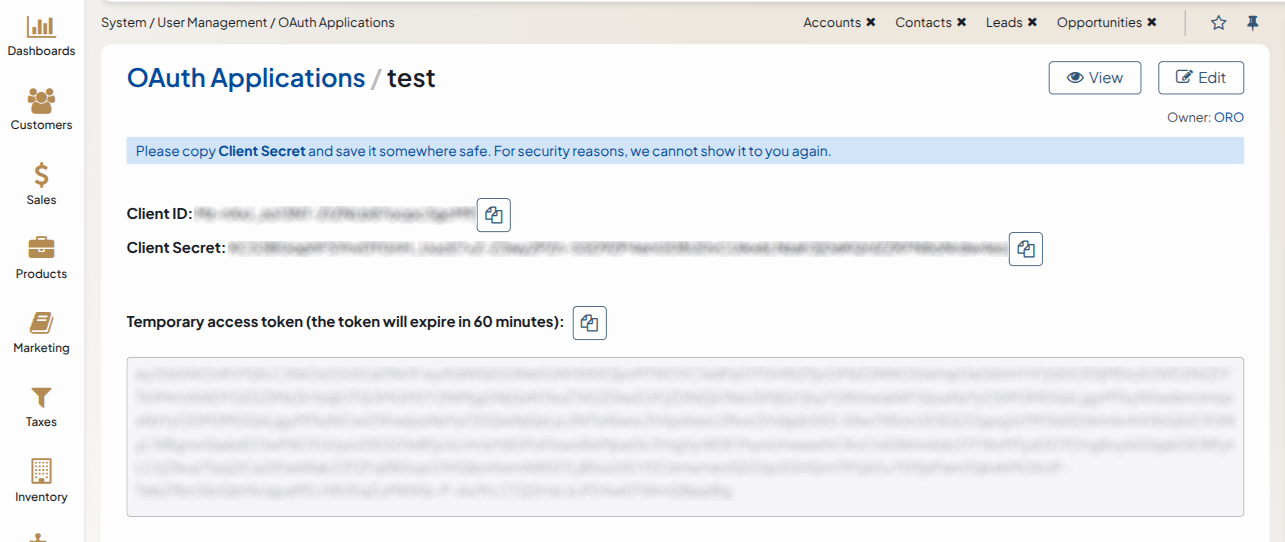Switch to the Opportunities pinned tab
This screenshot has width=1285, height=542.
tap(1099, 23)
